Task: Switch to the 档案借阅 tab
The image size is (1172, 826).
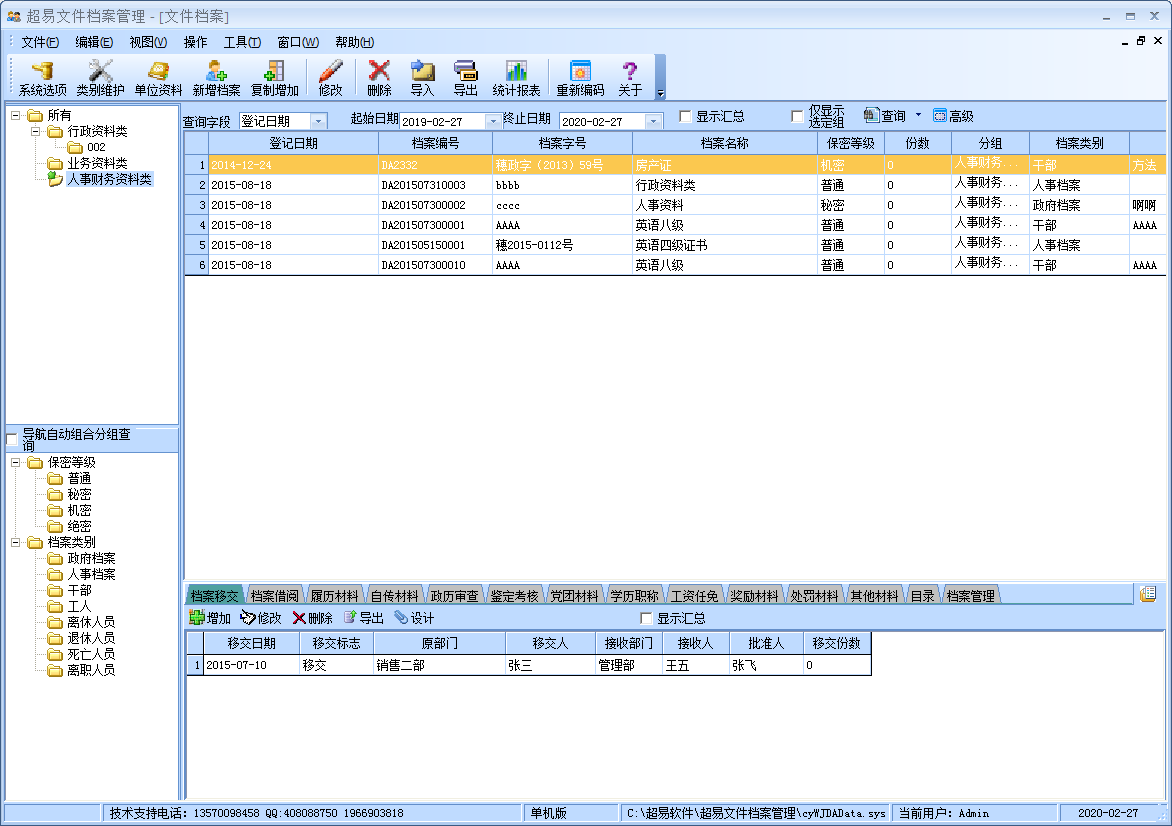Action: pos(274,596)
